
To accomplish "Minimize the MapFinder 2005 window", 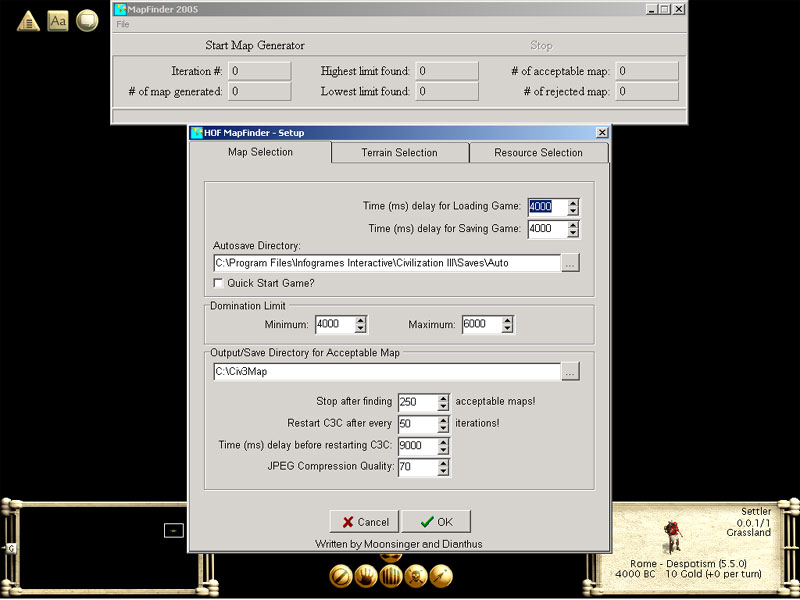I will click(x=652, y=9).
